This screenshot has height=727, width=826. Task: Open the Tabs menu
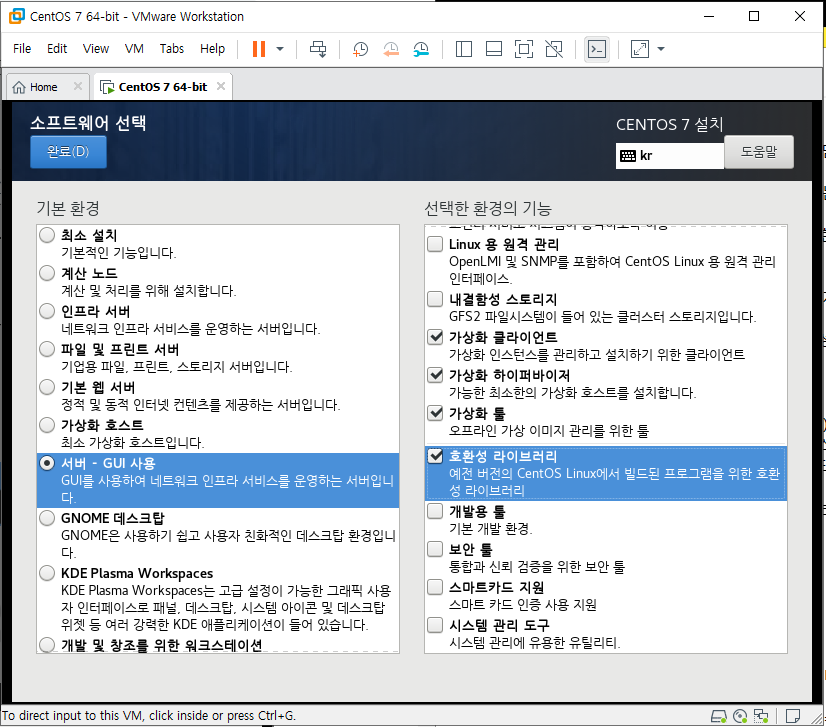pos(172,48)
